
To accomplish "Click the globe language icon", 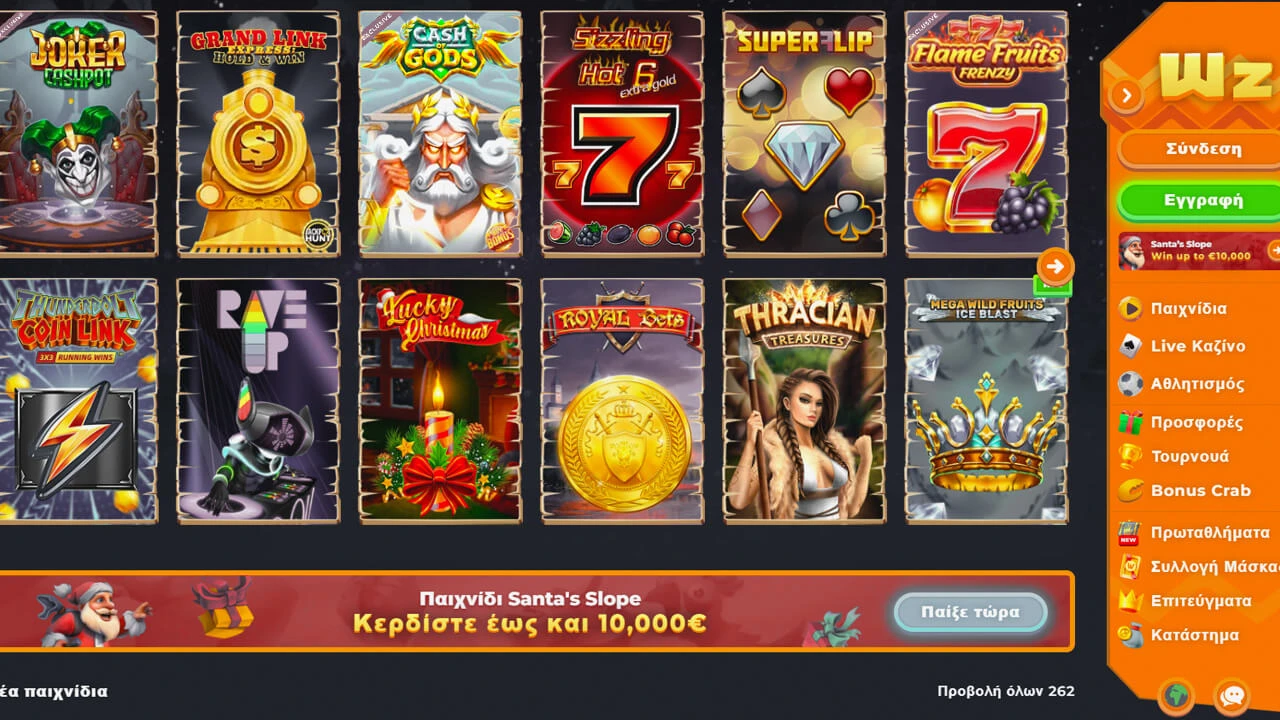I will [1177, 695].
